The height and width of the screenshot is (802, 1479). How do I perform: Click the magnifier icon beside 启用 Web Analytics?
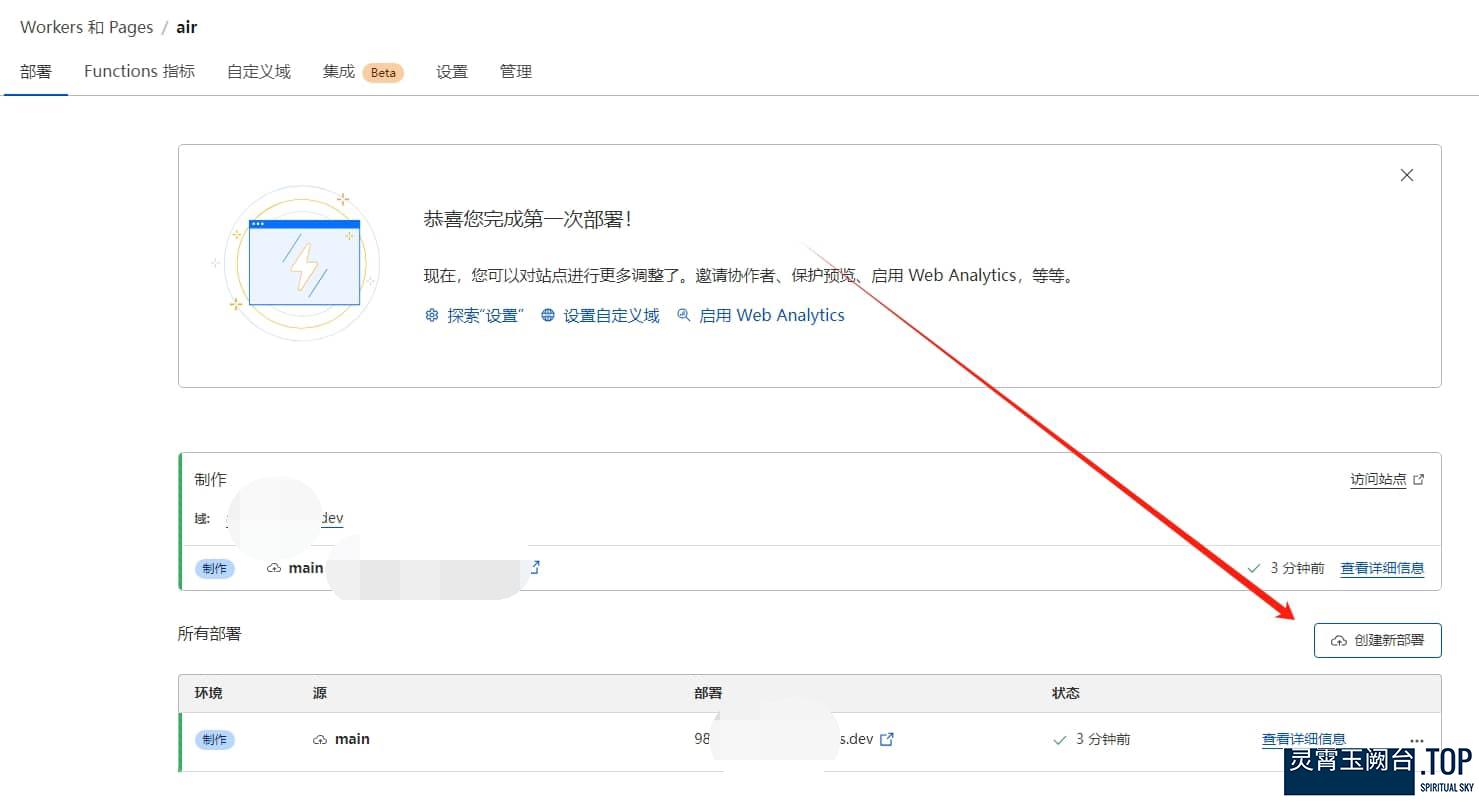coord(684,315)
